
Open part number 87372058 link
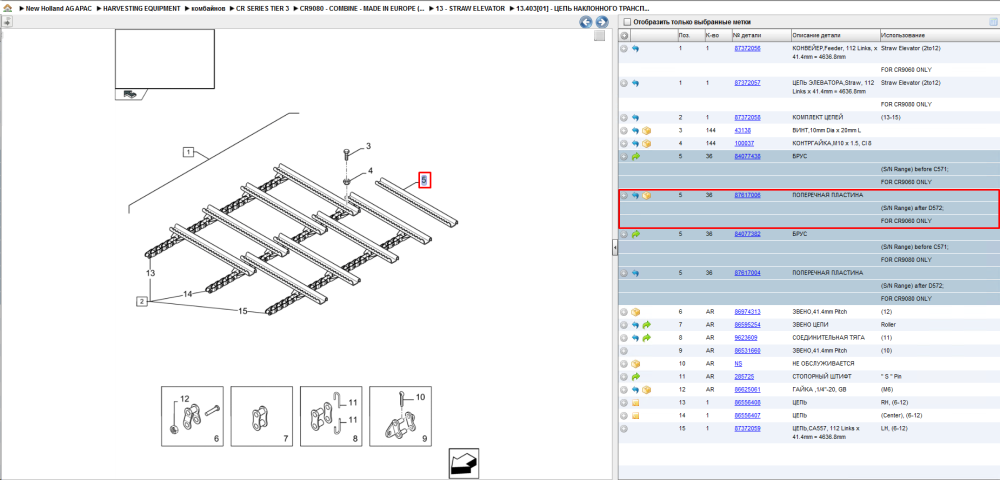pos(747,117)
